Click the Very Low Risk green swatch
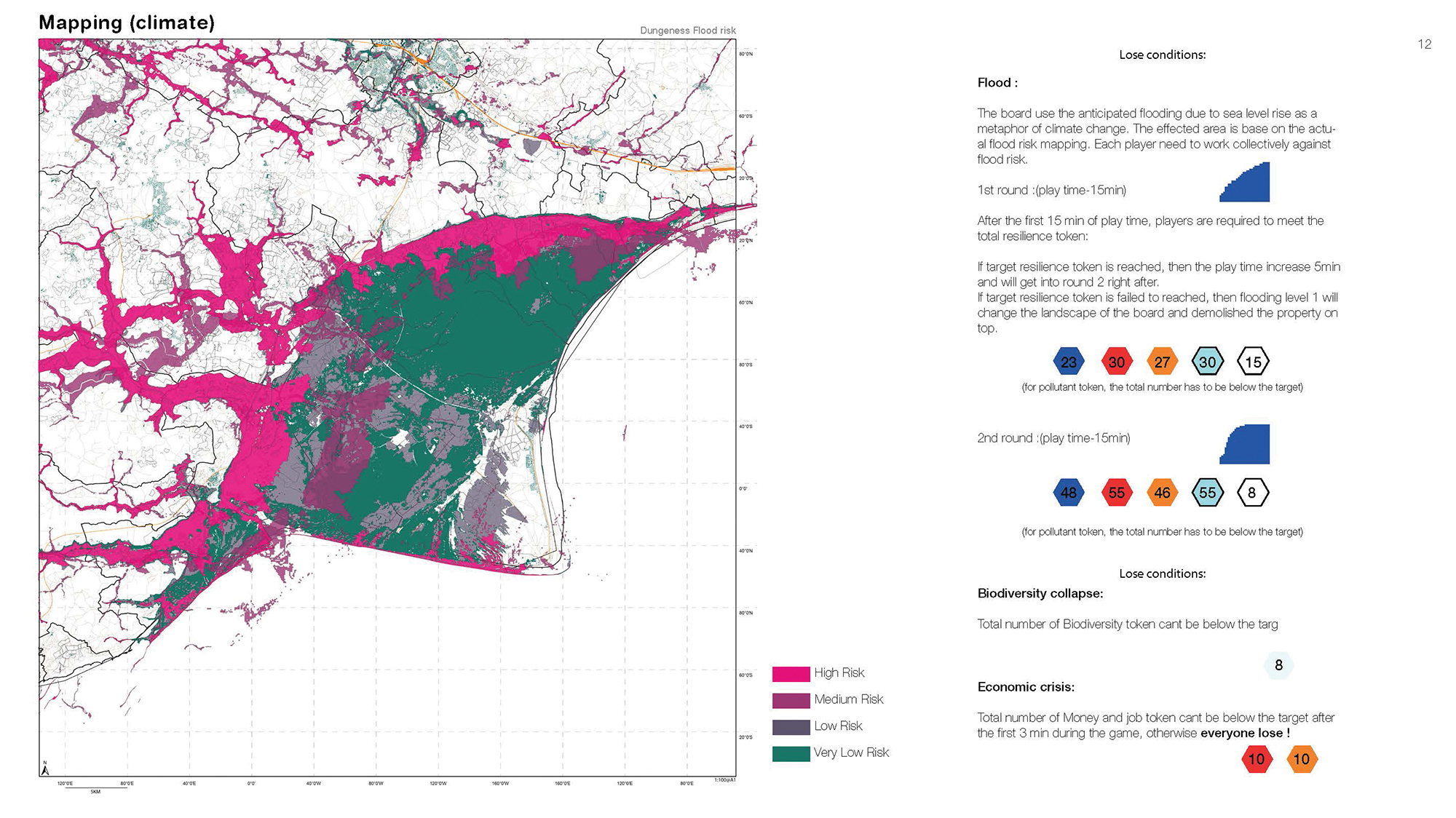1456x818 pixels. click(791, 754)
